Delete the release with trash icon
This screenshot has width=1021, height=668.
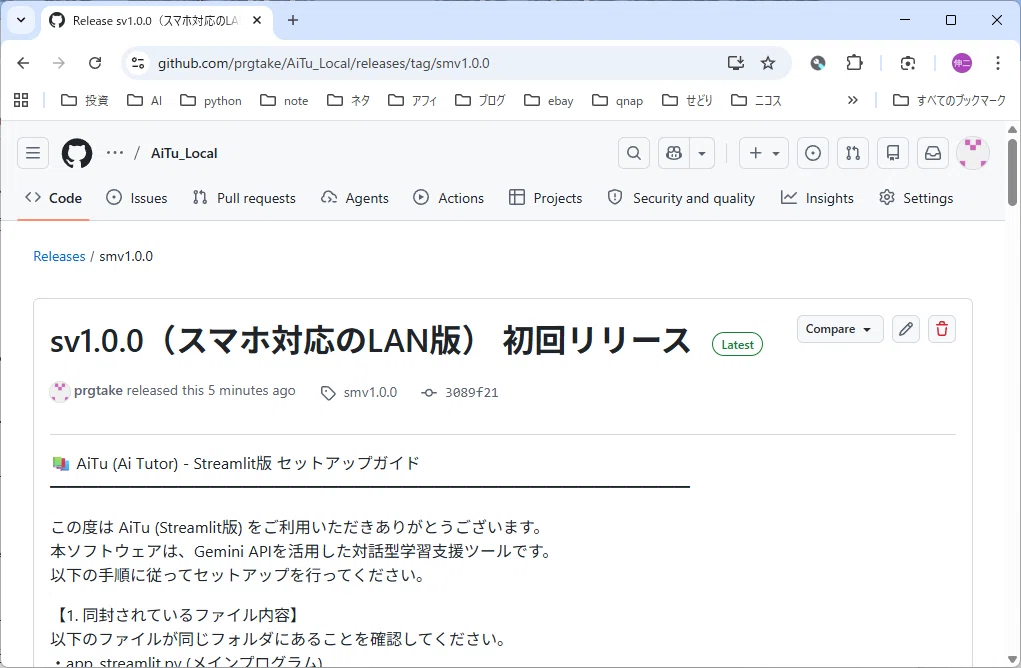click(942, 329)
